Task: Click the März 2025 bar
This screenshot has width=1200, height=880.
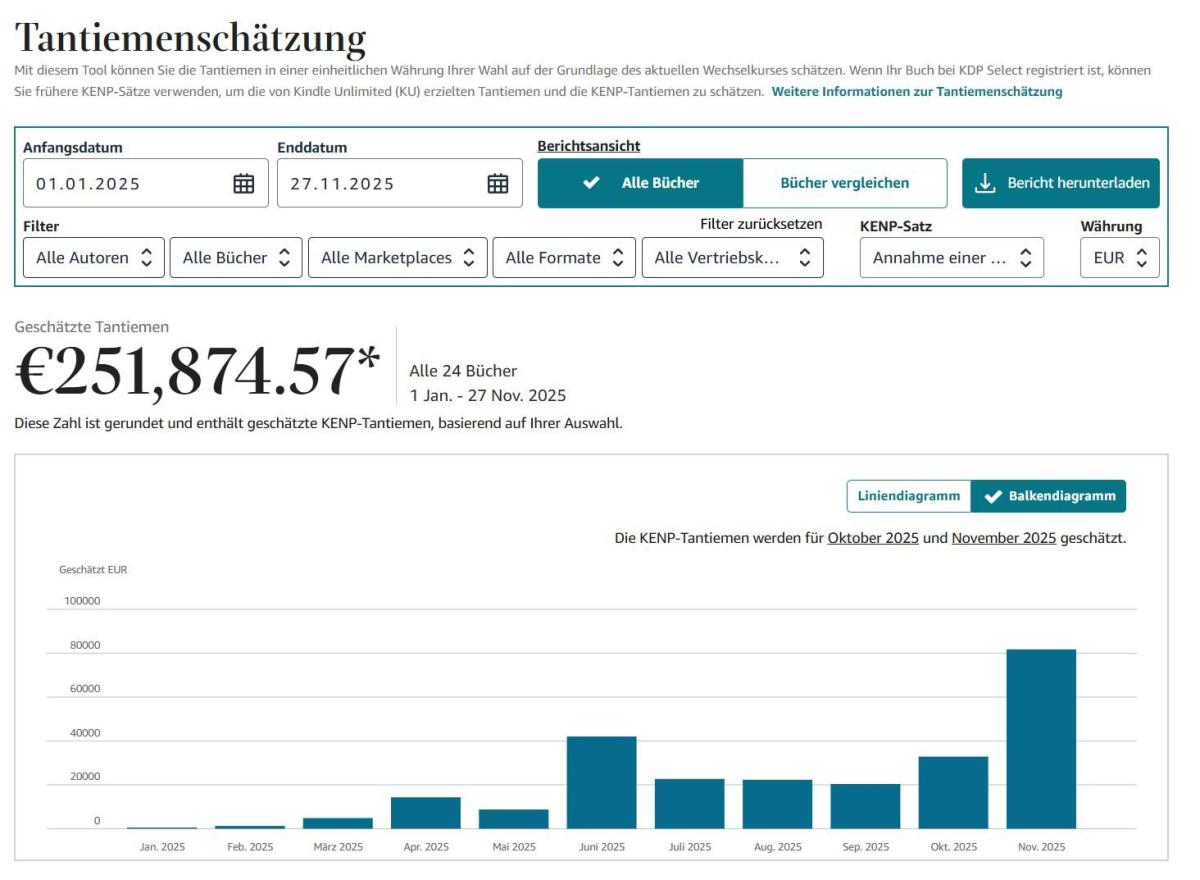Action: coord(338,823)
